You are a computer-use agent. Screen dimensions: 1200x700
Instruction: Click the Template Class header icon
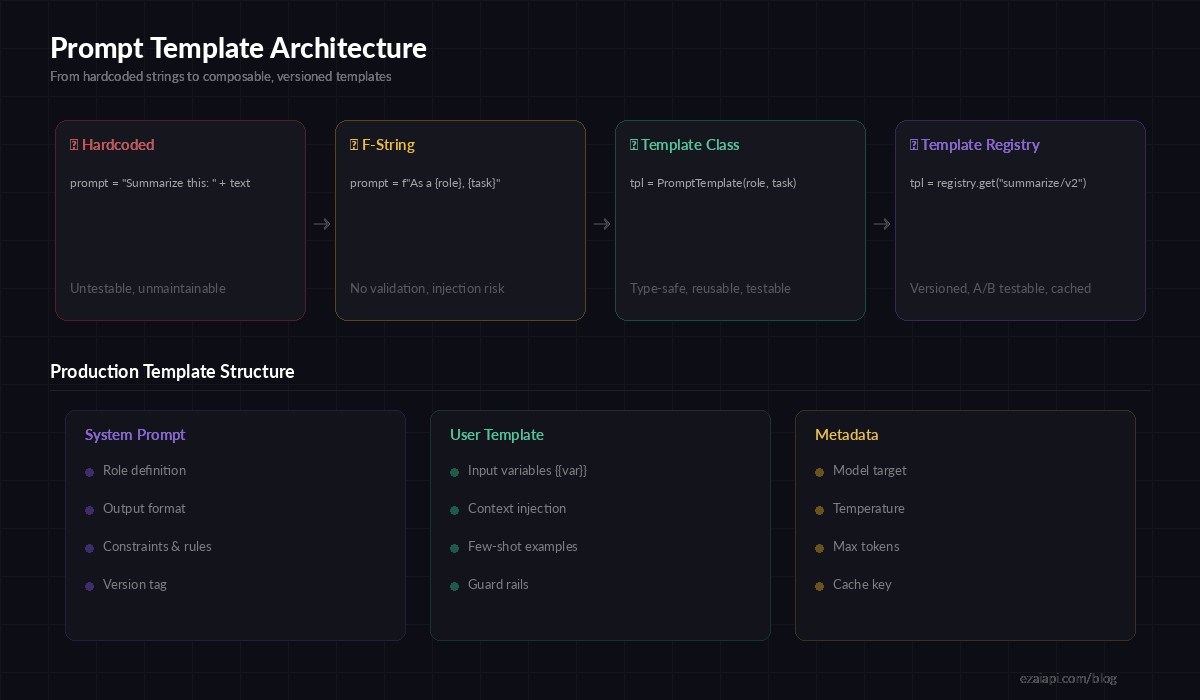(634, 144)
